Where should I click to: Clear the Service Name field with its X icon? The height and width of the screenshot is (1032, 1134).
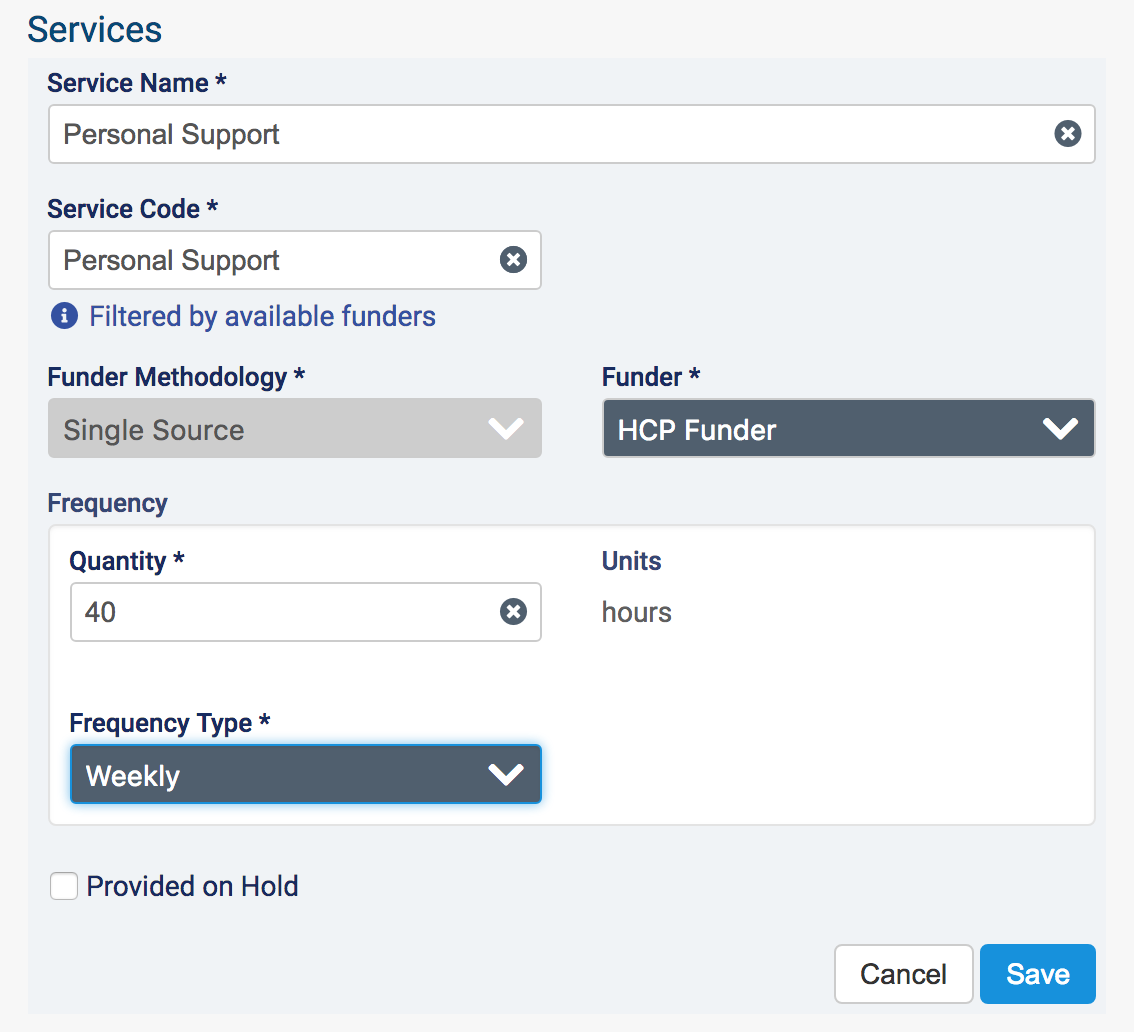coord(1068,134)
